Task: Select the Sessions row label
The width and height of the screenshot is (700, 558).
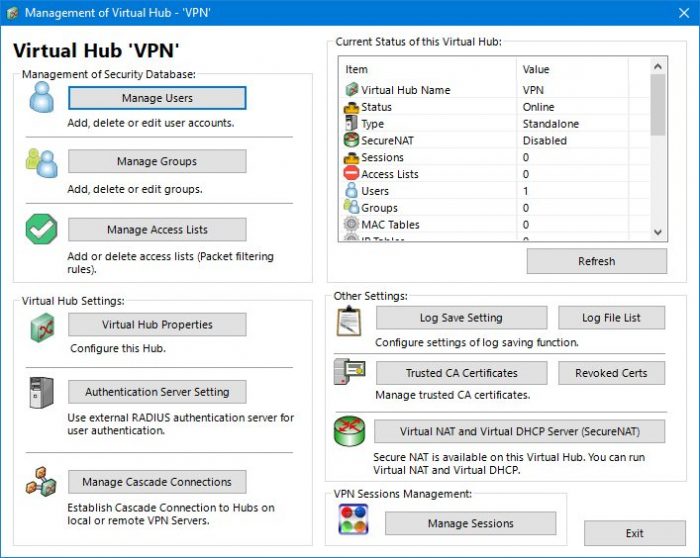Action: [382, 158]
